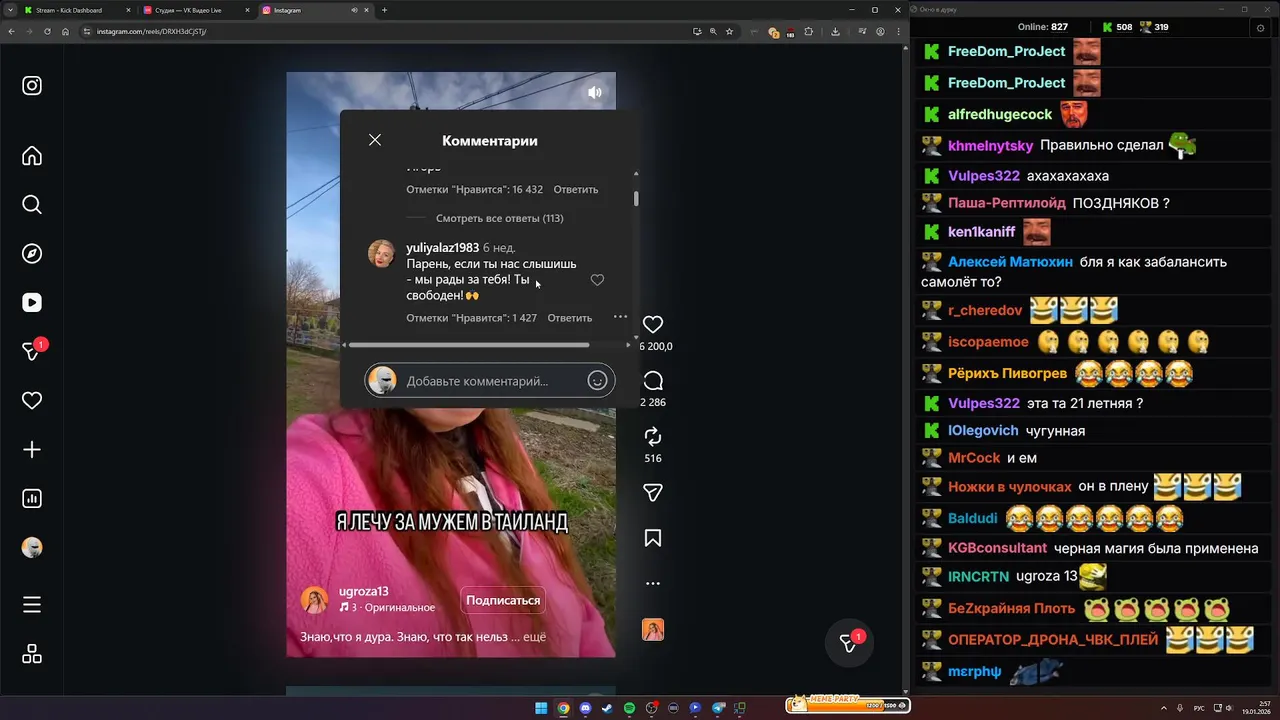The image size is (1280, 720).
Task: Open Instagram home logo in sidebar
Action: 32,86
